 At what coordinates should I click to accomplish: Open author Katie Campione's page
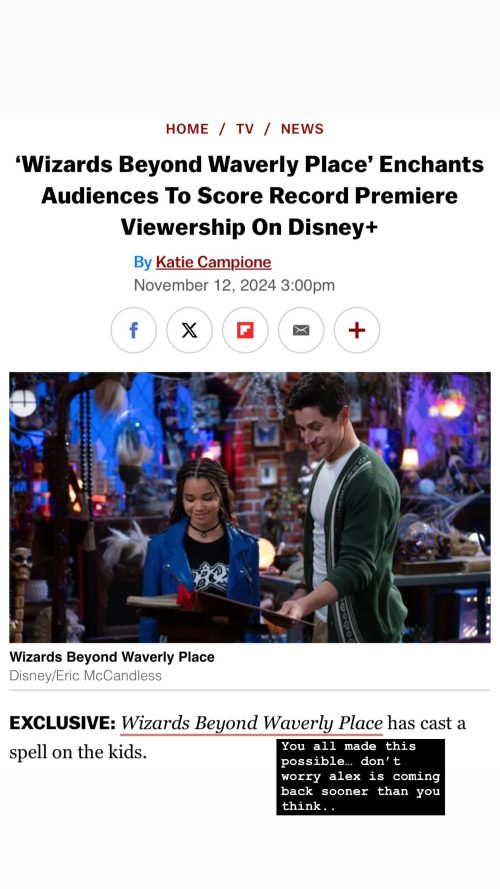tap(213, 262)
